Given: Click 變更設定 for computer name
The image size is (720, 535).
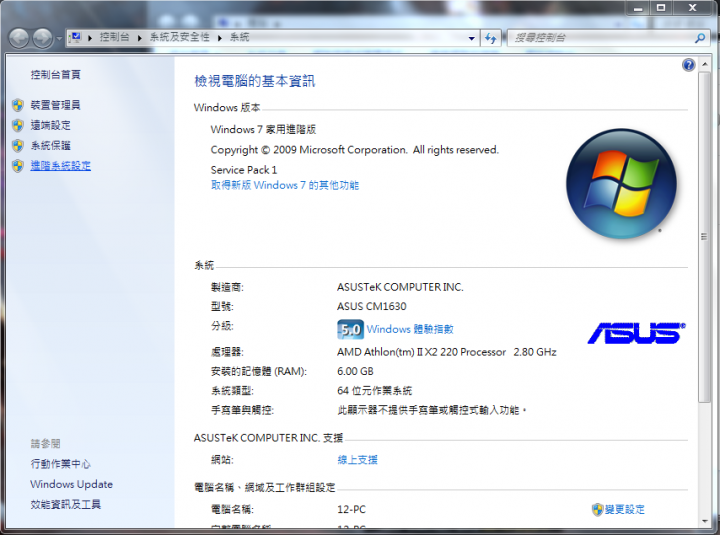Looking at the screenshot, I should pos(624,509).
